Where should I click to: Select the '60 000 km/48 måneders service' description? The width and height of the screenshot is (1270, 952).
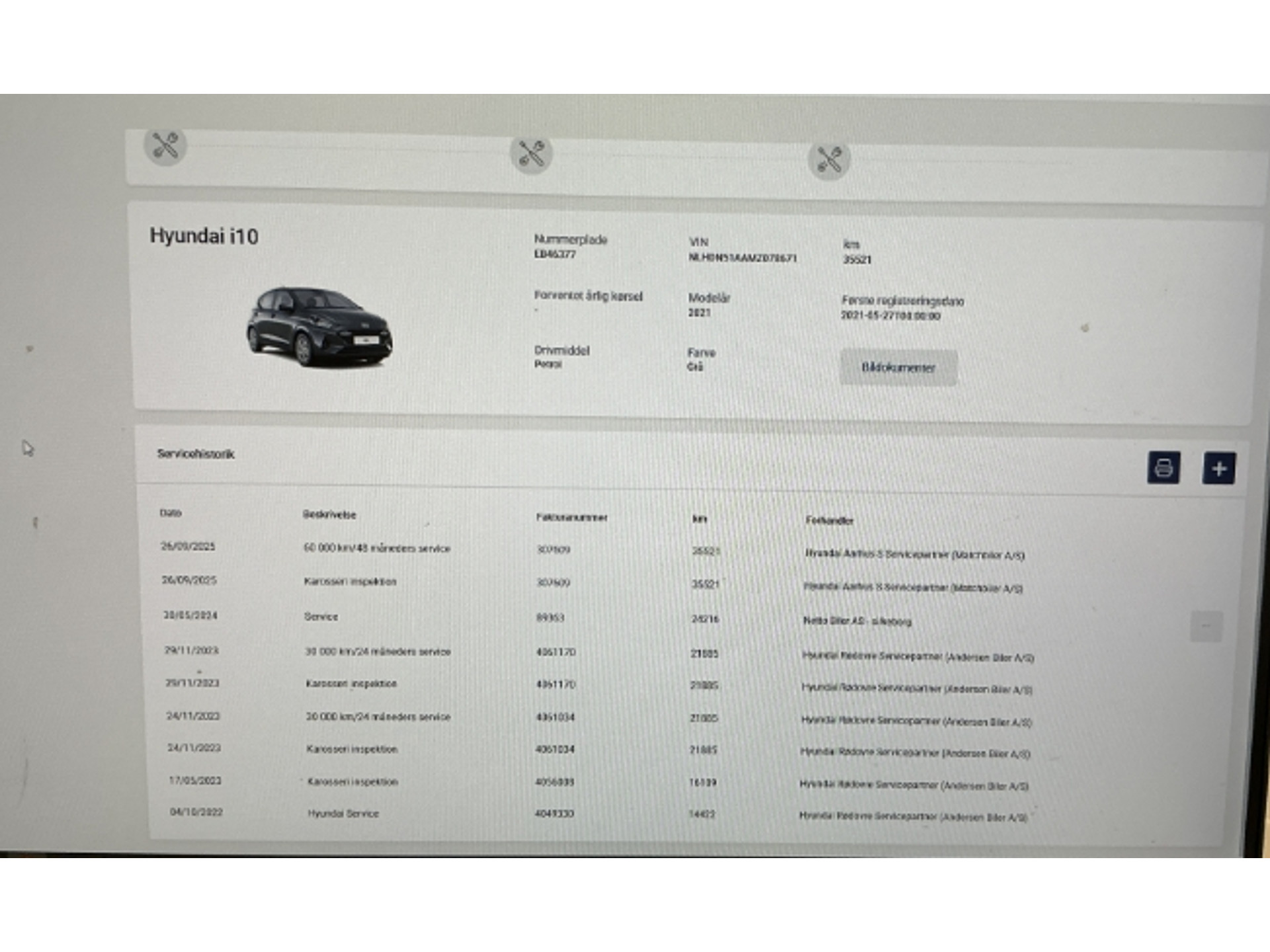377,548
